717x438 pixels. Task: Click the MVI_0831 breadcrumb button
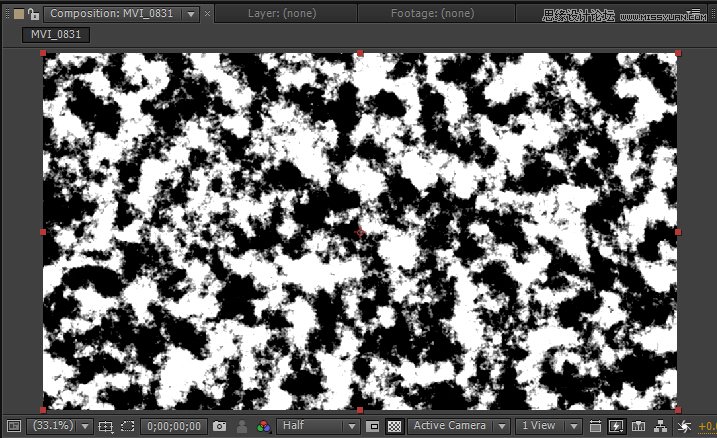57,34
